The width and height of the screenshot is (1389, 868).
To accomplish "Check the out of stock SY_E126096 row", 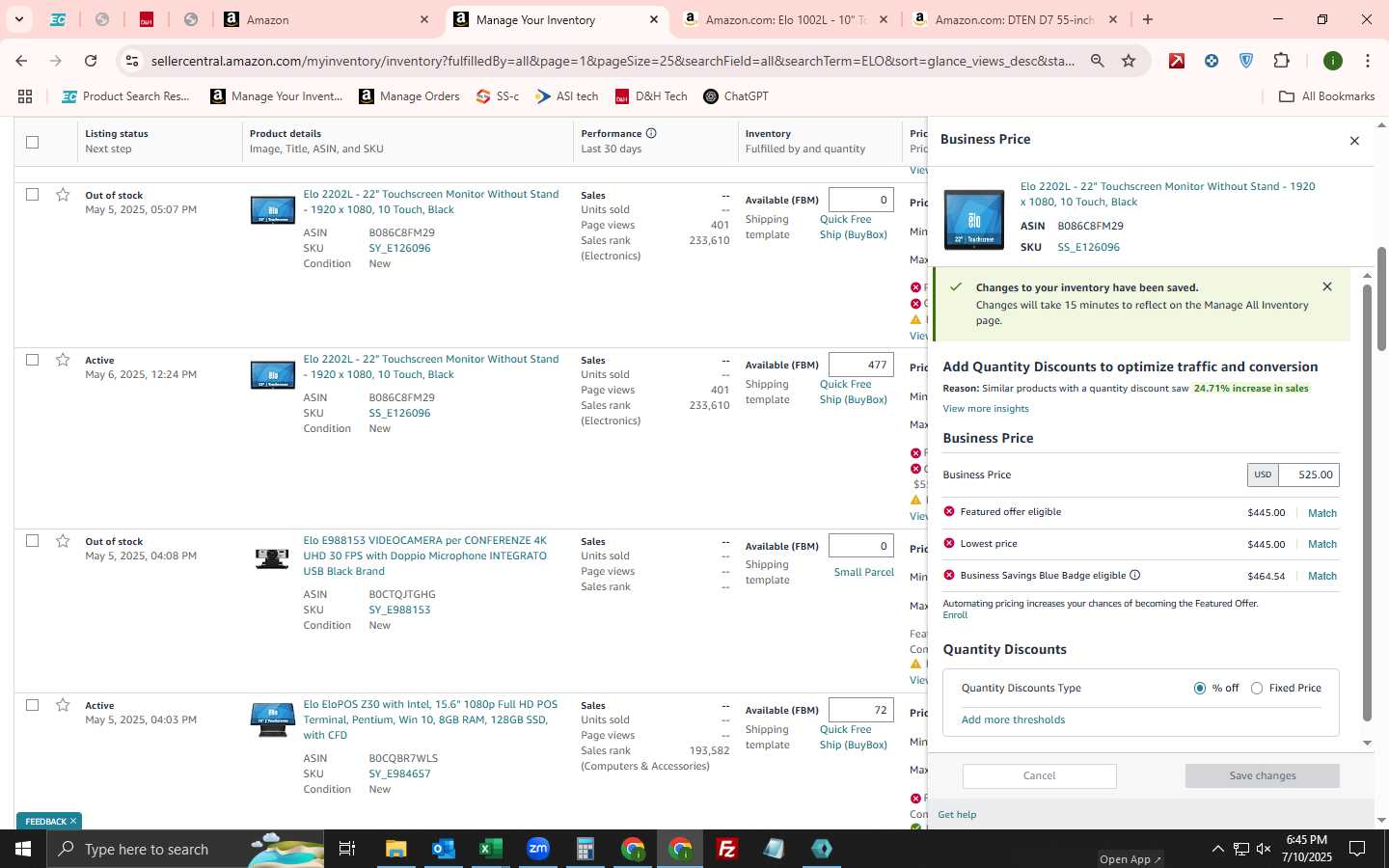I will 32,195.
